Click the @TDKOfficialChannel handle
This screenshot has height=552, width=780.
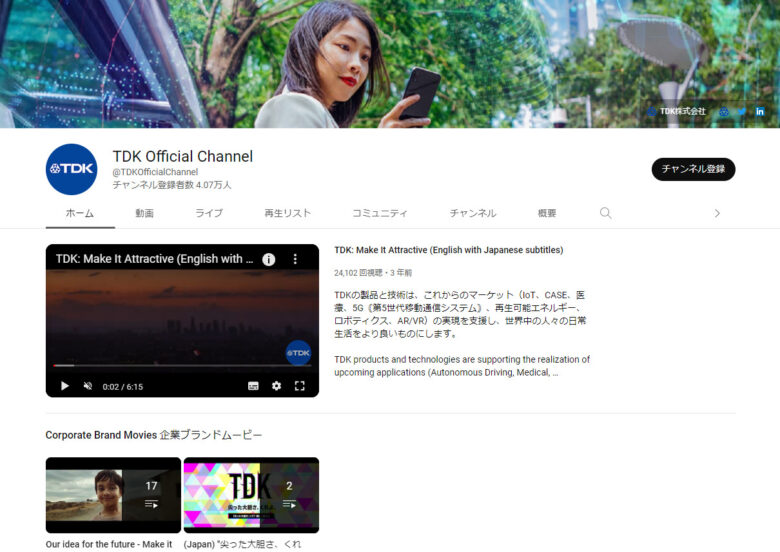tap(155, 172)
